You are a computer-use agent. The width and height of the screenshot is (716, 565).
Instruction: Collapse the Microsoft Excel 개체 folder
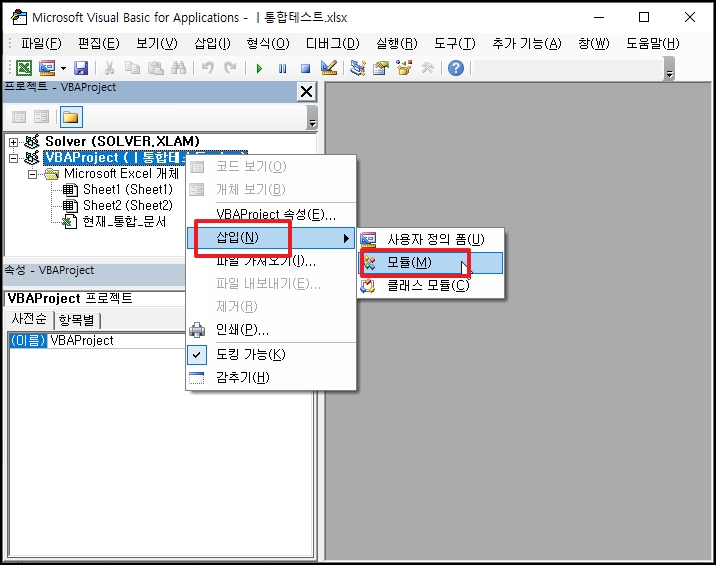click(x=32, y=174)
